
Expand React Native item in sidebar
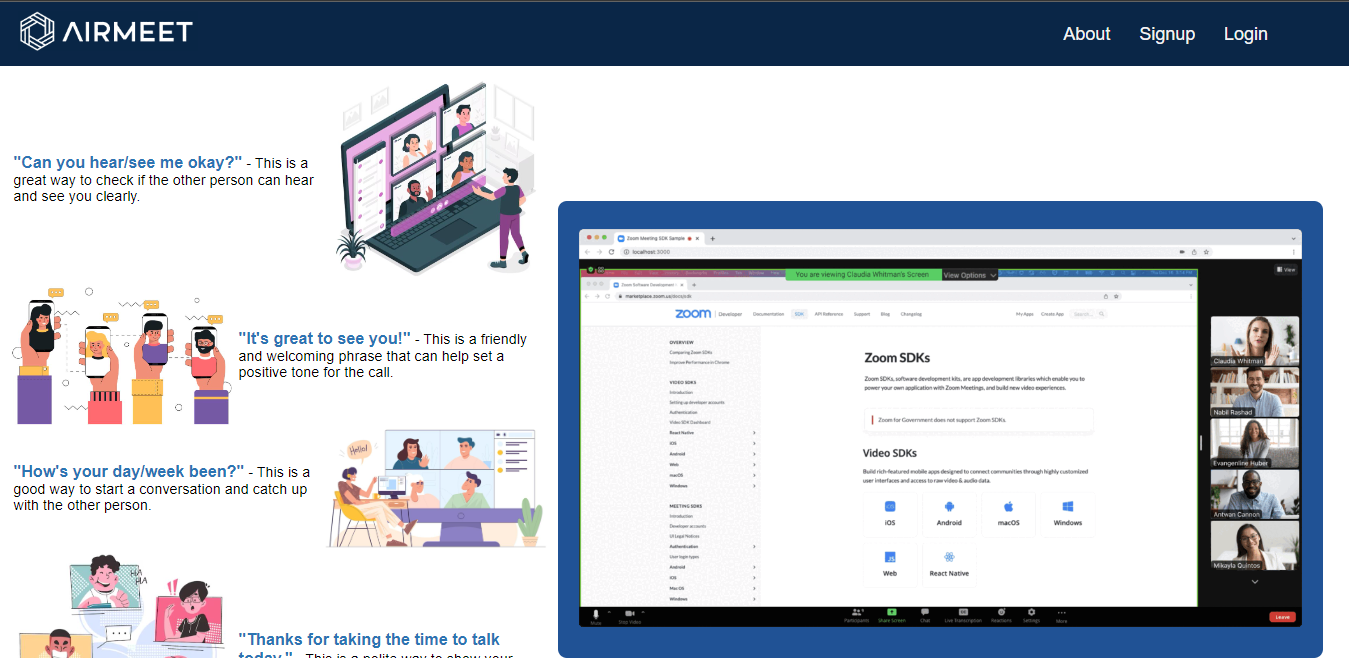coord(754,433)
